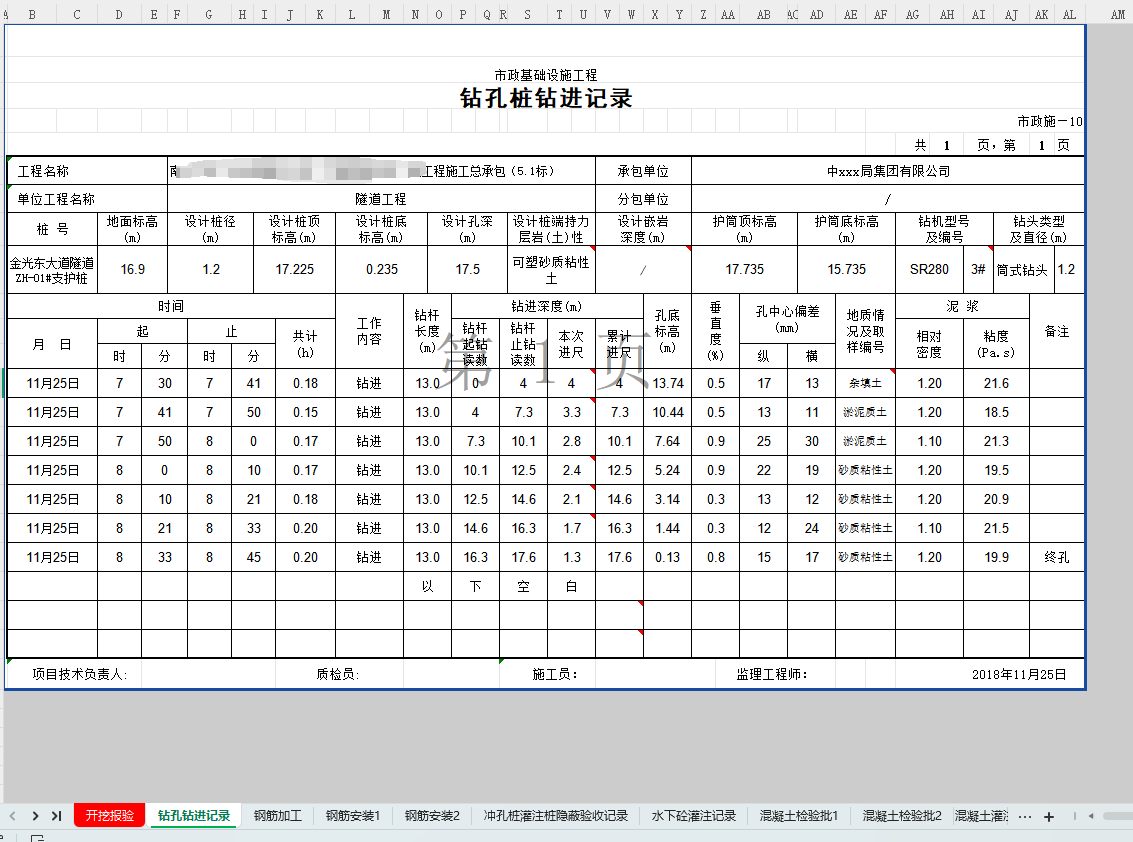Select the 钢筋安装2 tab
Screen dimensions: 1133x842
click(432, 816)
